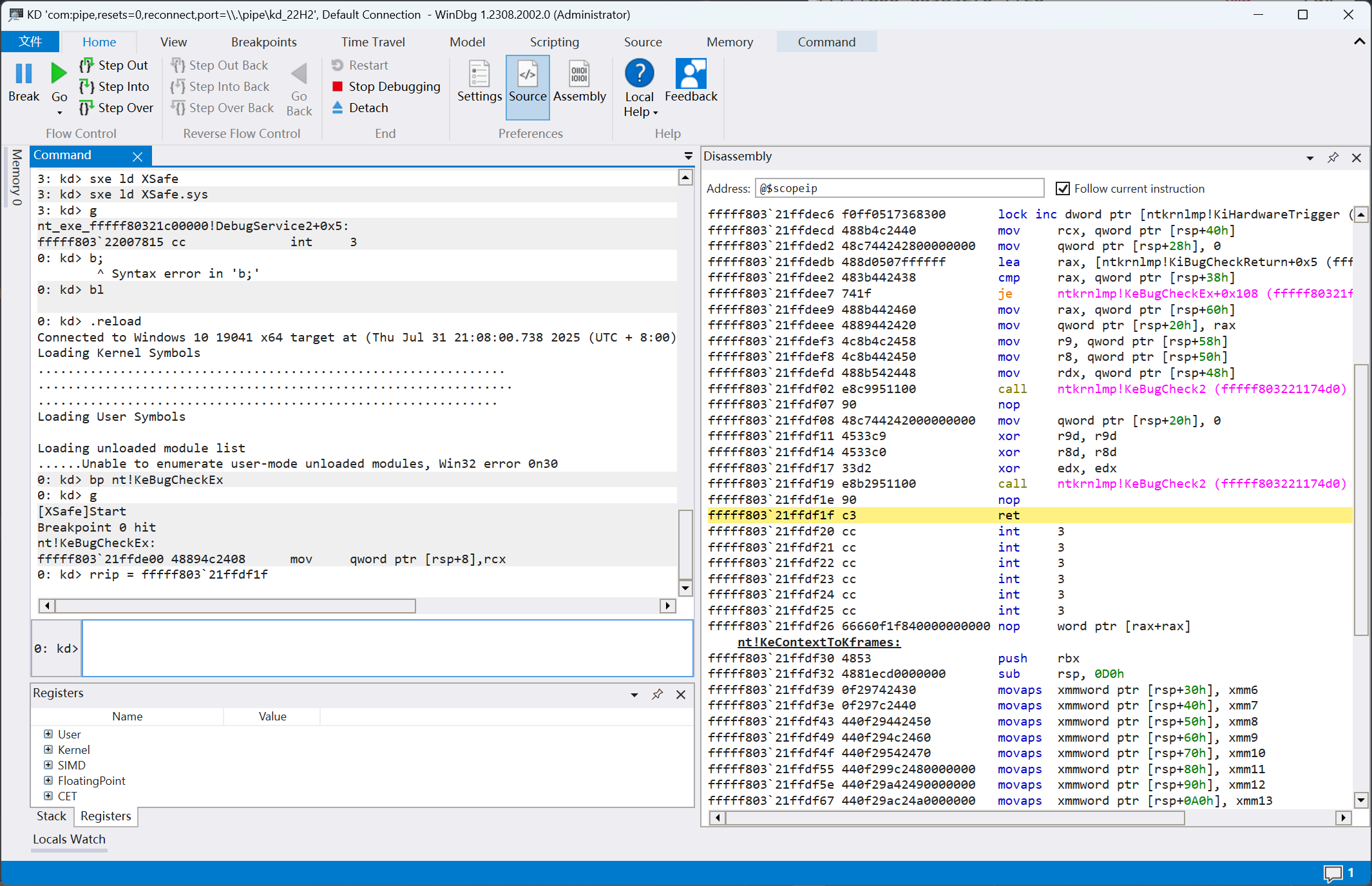Open Disassembly panel options dropdown
This screenshot has height=886, width=1372.
[1310, 158]
